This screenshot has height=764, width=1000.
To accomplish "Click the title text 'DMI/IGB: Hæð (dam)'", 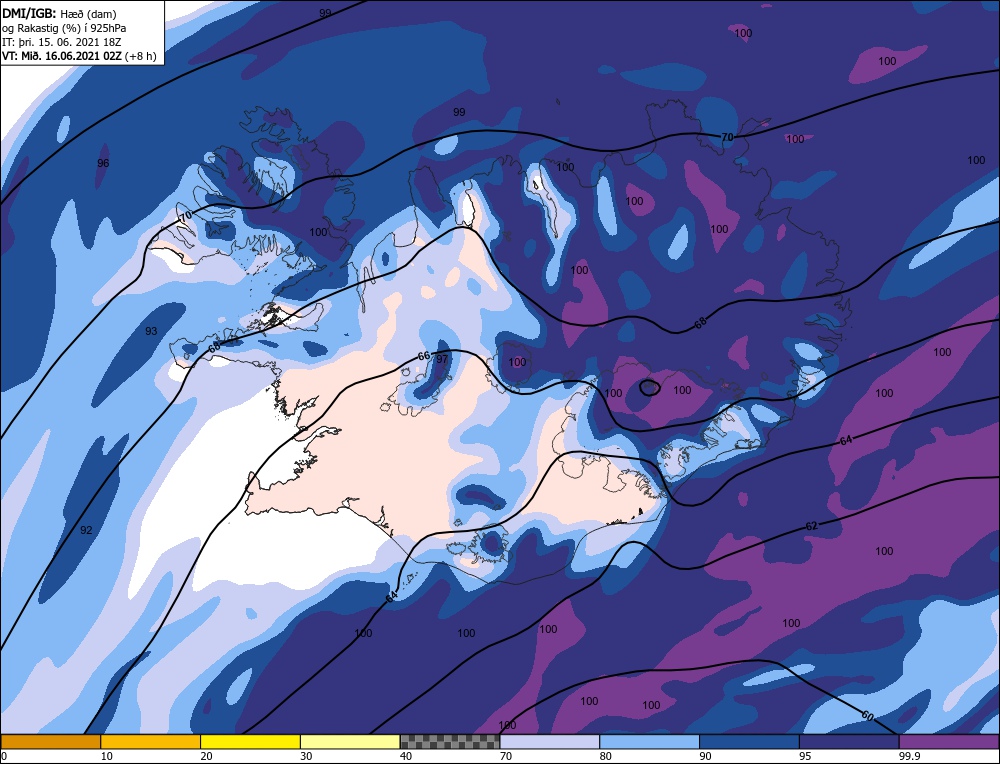I will point(59,13).
